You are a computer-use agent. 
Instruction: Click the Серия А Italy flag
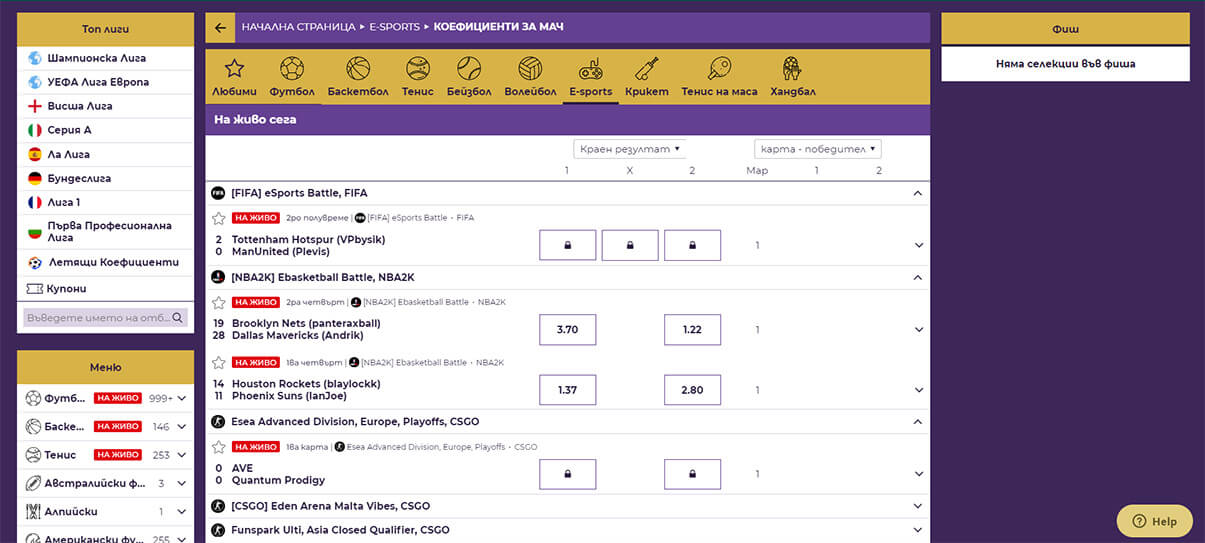[x=35, y=130]
